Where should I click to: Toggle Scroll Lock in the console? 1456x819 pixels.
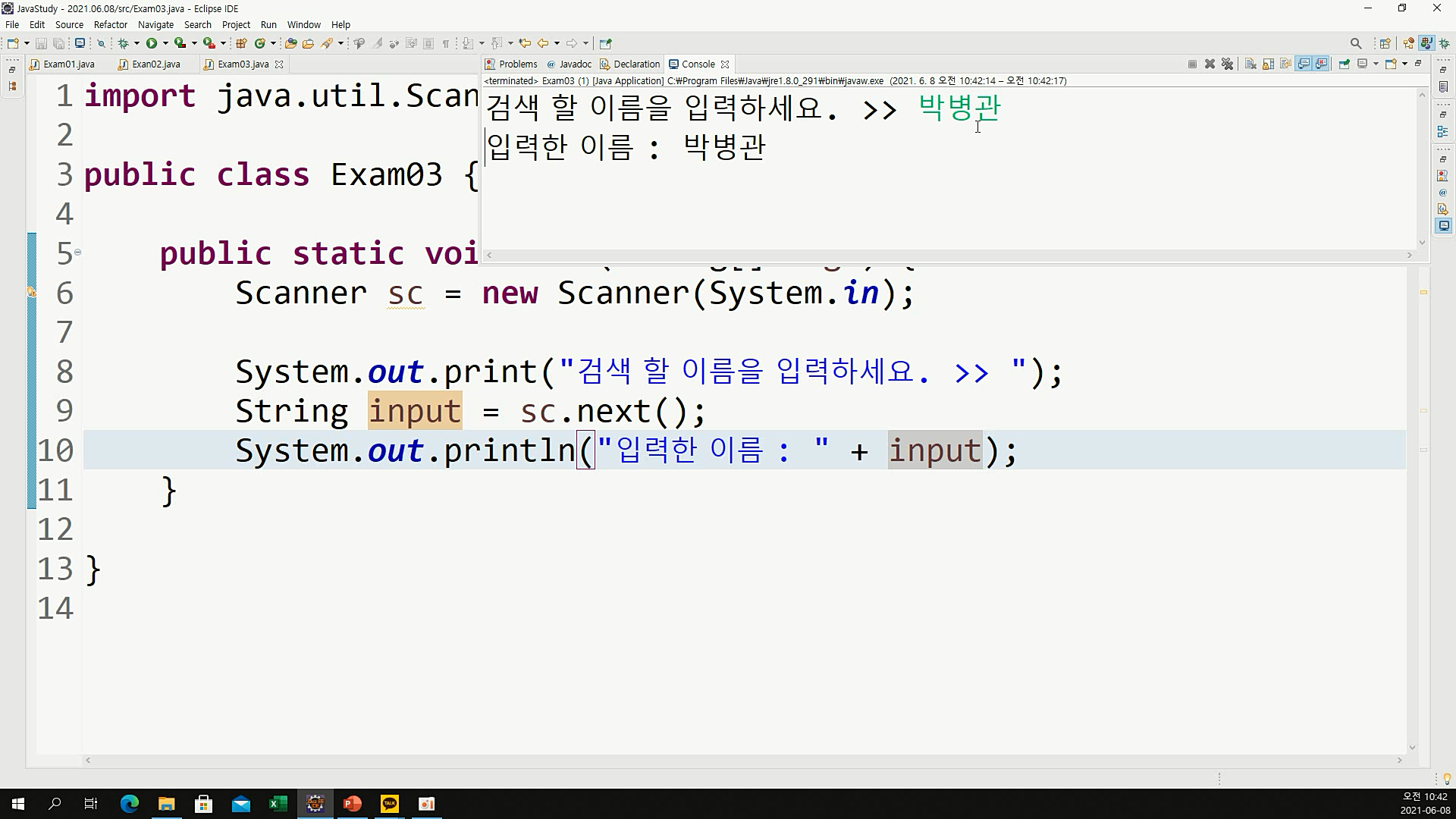tap(1268, 64)
